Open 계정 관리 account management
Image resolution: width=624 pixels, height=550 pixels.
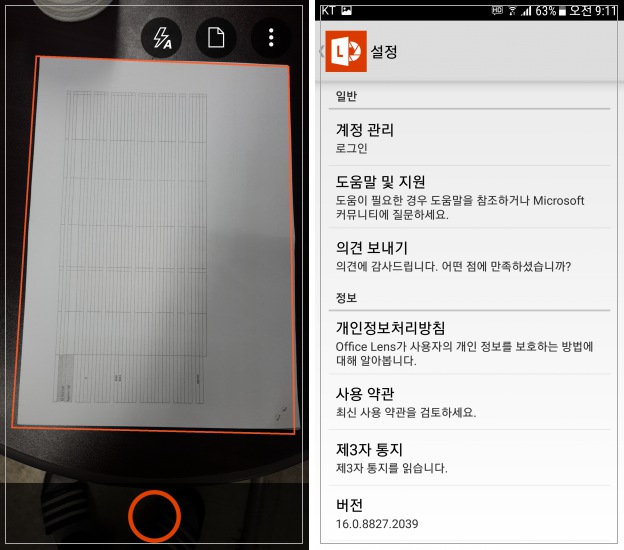pyautogui.click(x=469, y=138)
